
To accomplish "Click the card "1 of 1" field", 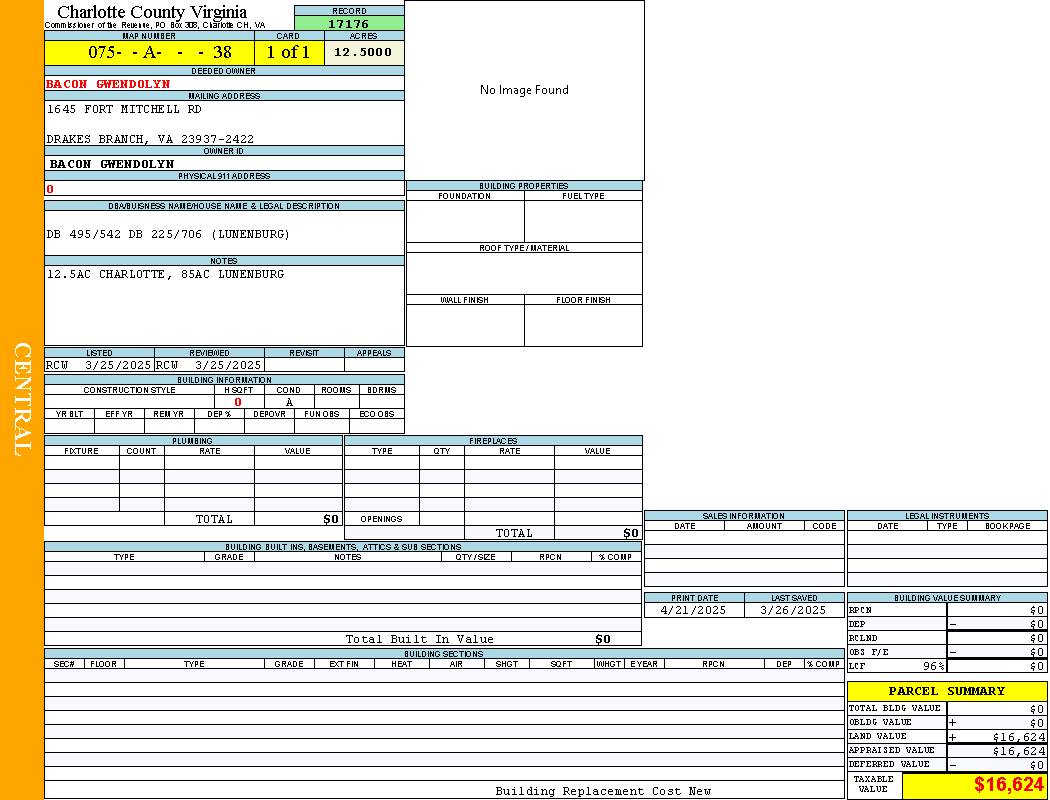I will pyautogui.click(x=288, y=53).
